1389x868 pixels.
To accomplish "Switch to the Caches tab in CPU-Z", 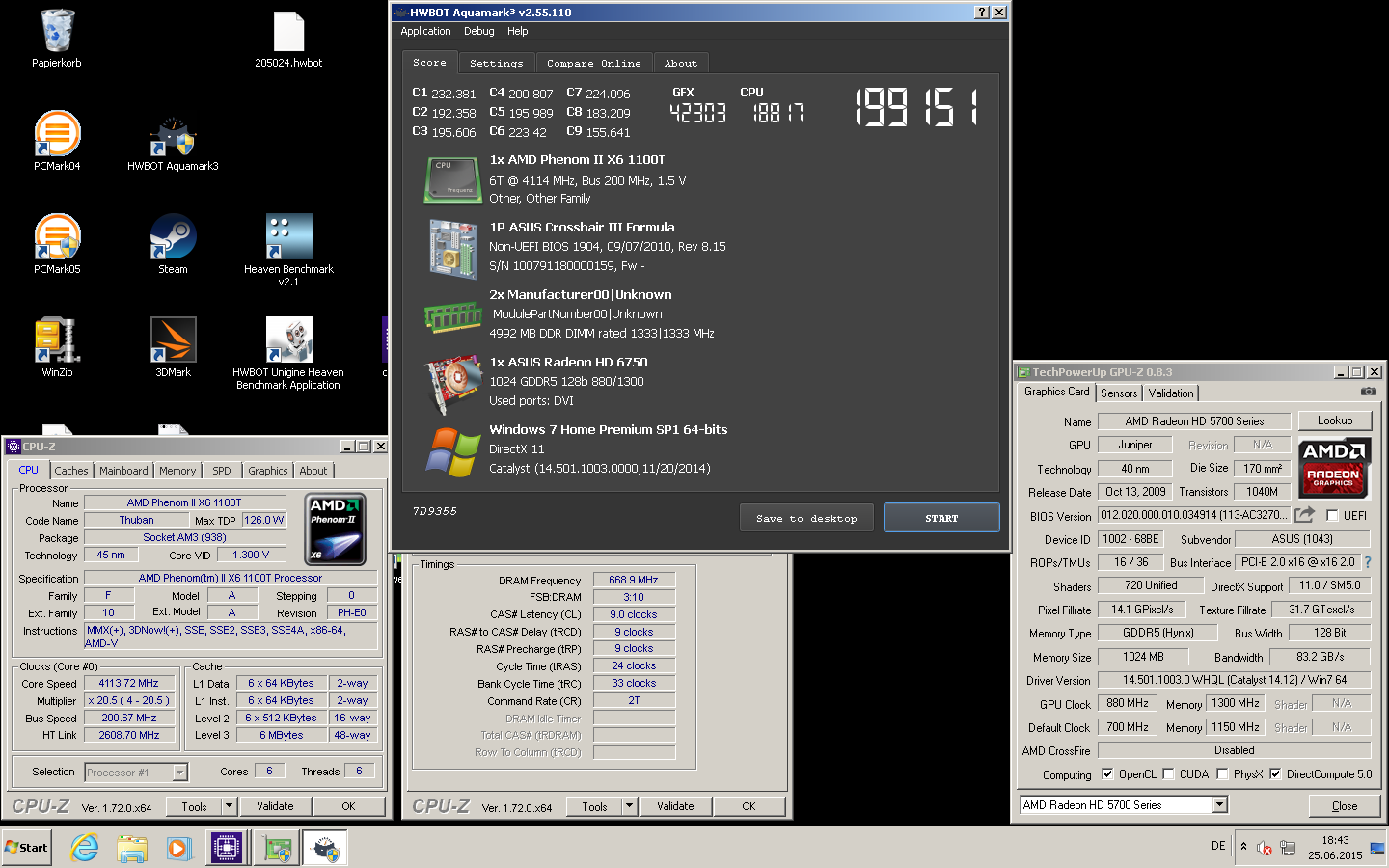I will [x=70, y=471].
